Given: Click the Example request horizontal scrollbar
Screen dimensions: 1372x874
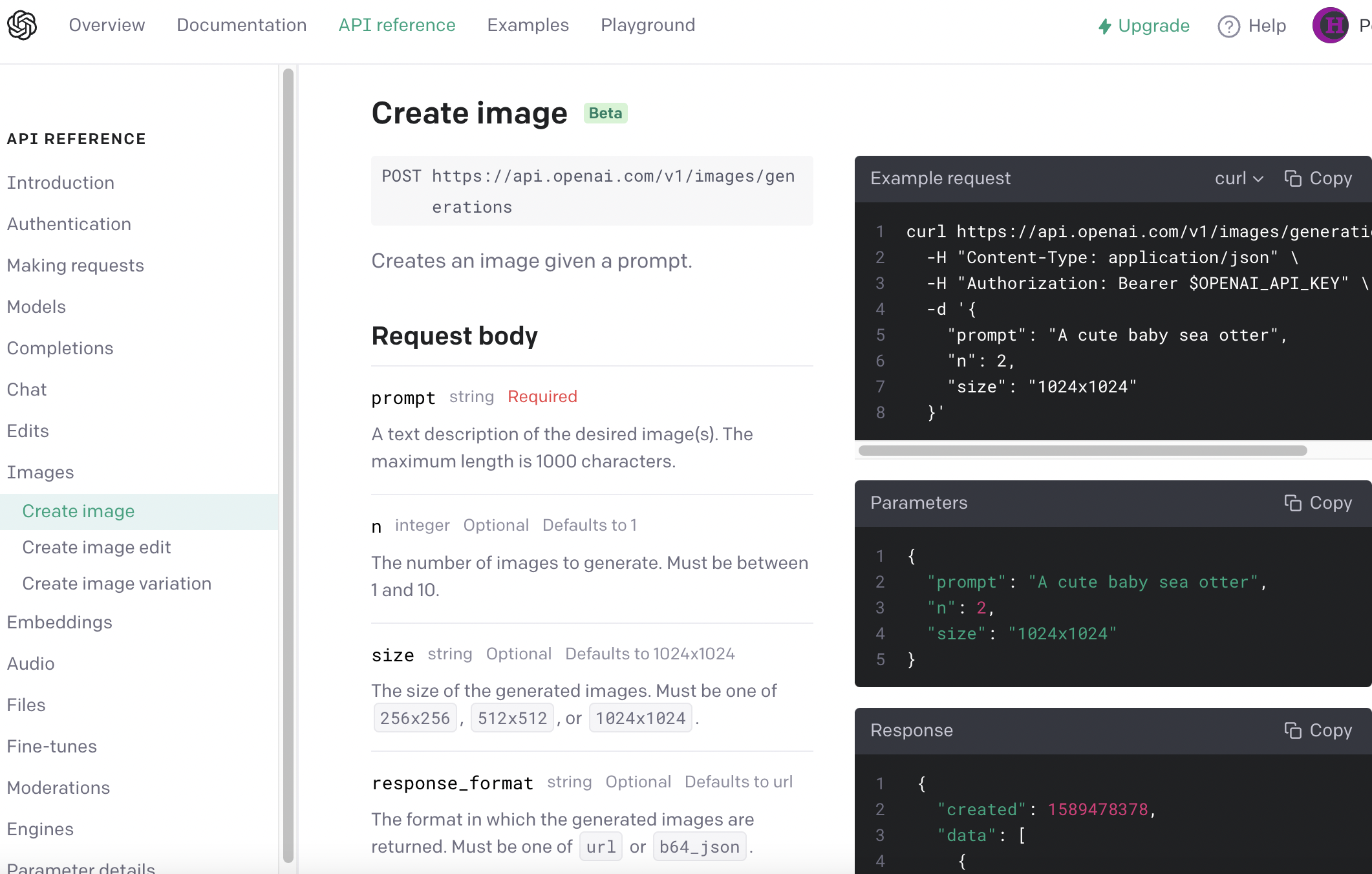Looking at the screenshot, I should pos(1082,451).
